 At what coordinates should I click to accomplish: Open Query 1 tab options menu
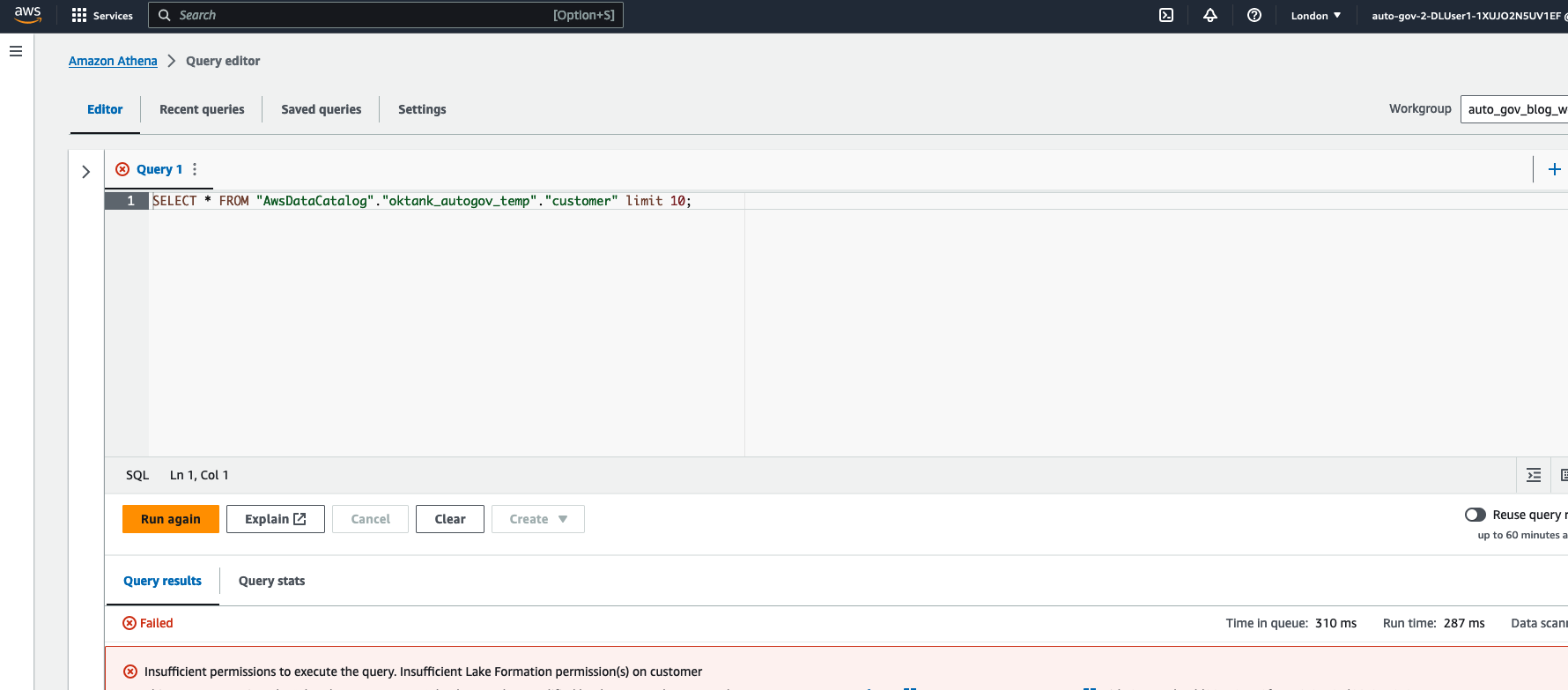coord(195,169)
